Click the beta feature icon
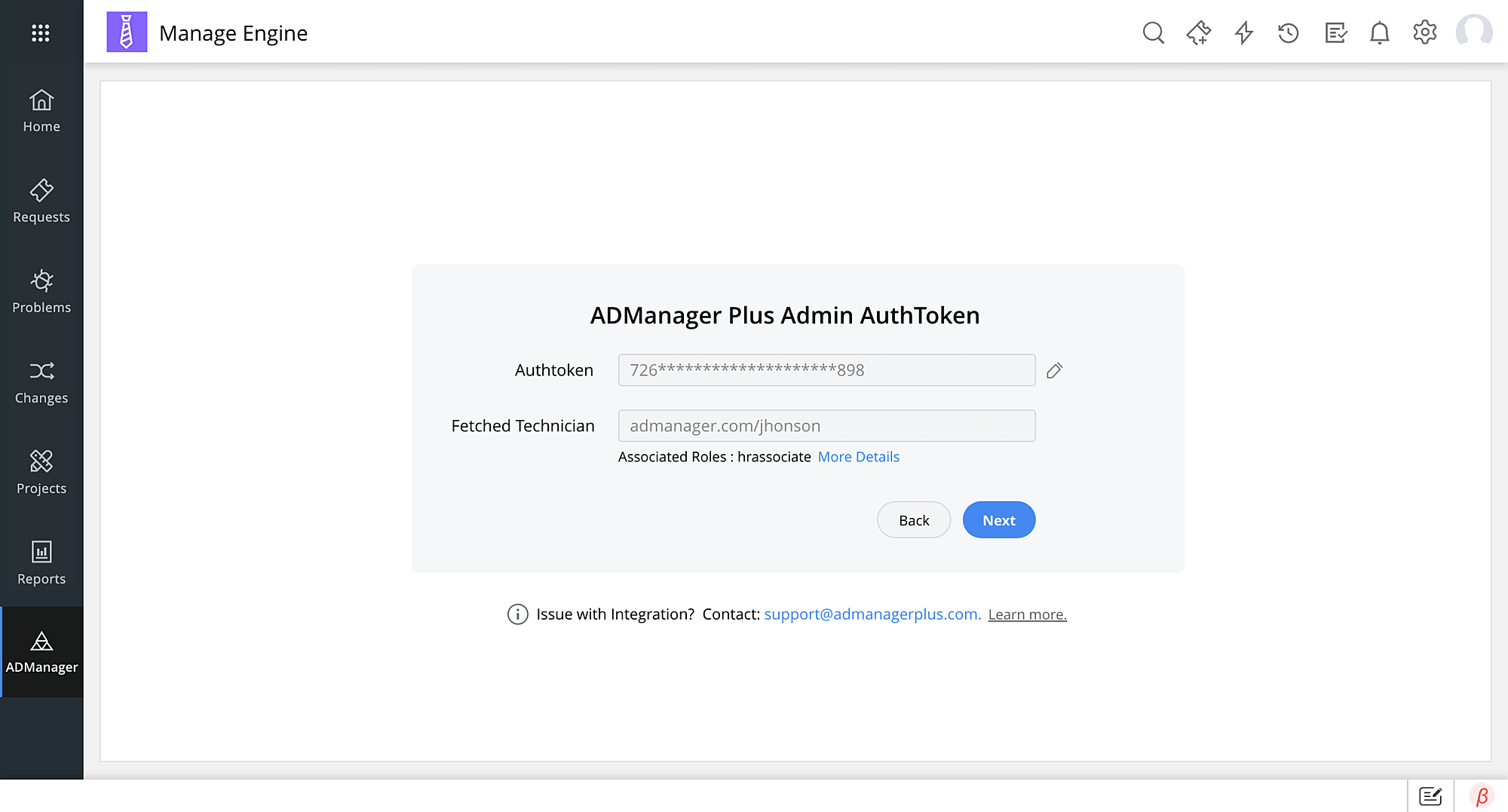The height and width of the screenshot is (812, 1508). (x=1482, y=796)
